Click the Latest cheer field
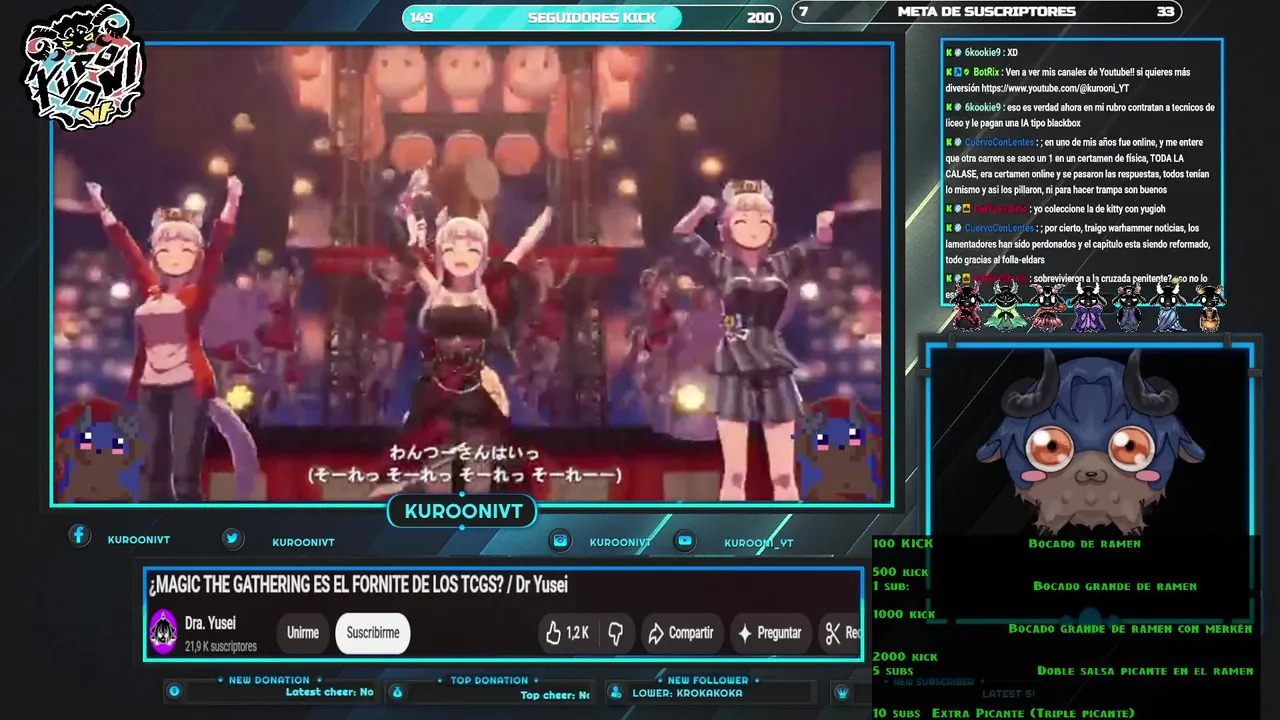This screenshot has width=1280, height=720. (329, 692)
